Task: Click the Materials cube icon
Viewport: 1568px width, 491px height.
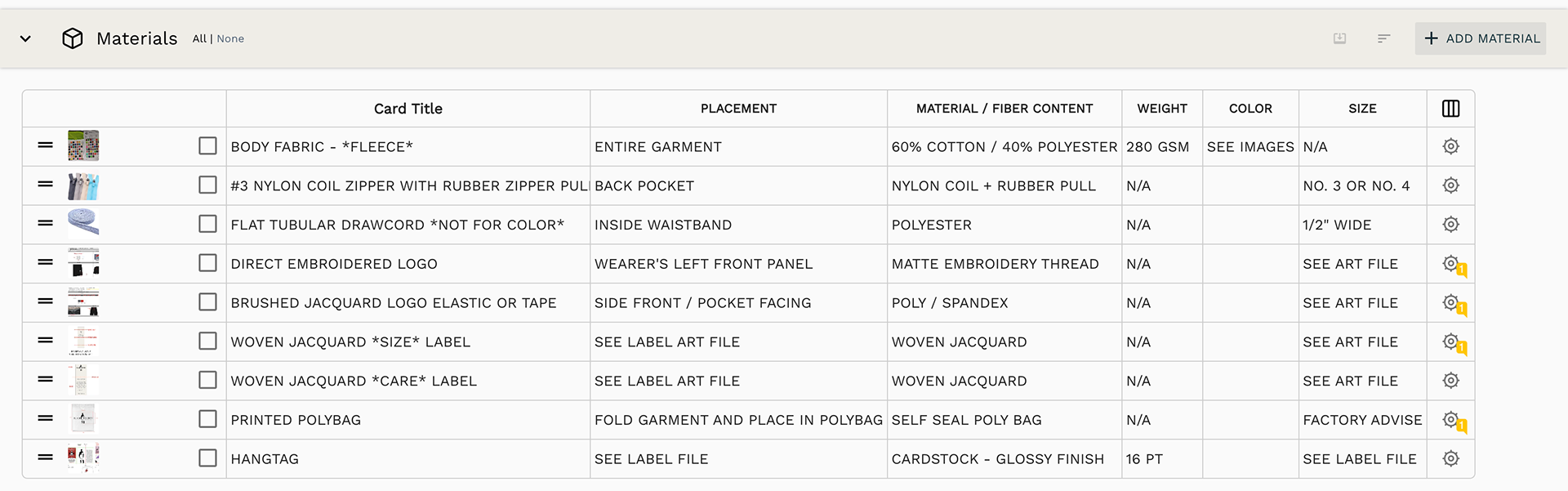Action: click(x=73, y=38)
